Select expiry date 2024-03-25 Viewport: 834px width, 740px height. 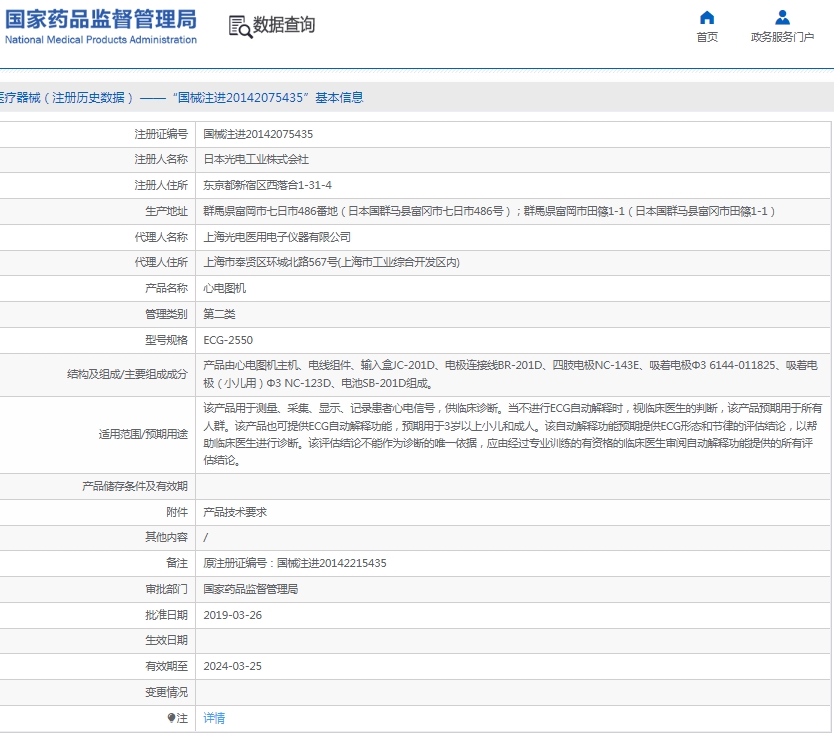point(232,666)
